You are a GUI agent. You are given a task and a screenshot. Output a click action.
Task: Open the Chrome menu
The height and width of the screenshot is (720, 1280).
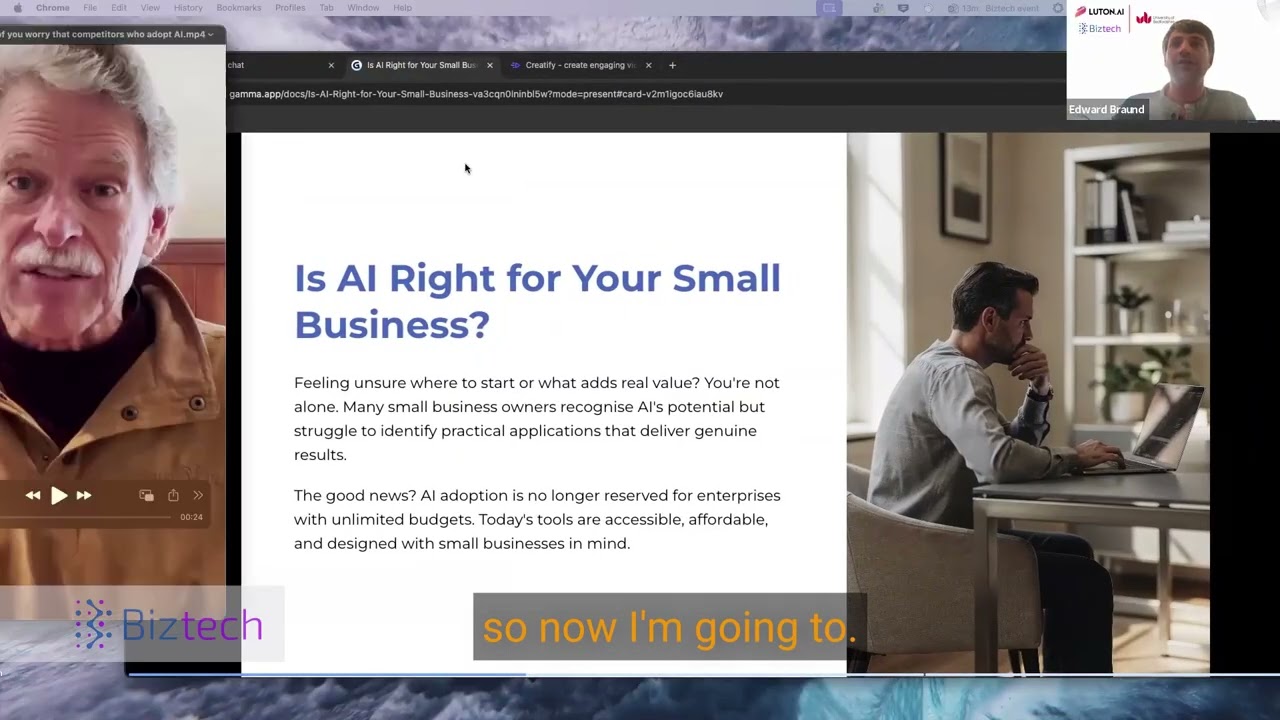click(53, 8)
